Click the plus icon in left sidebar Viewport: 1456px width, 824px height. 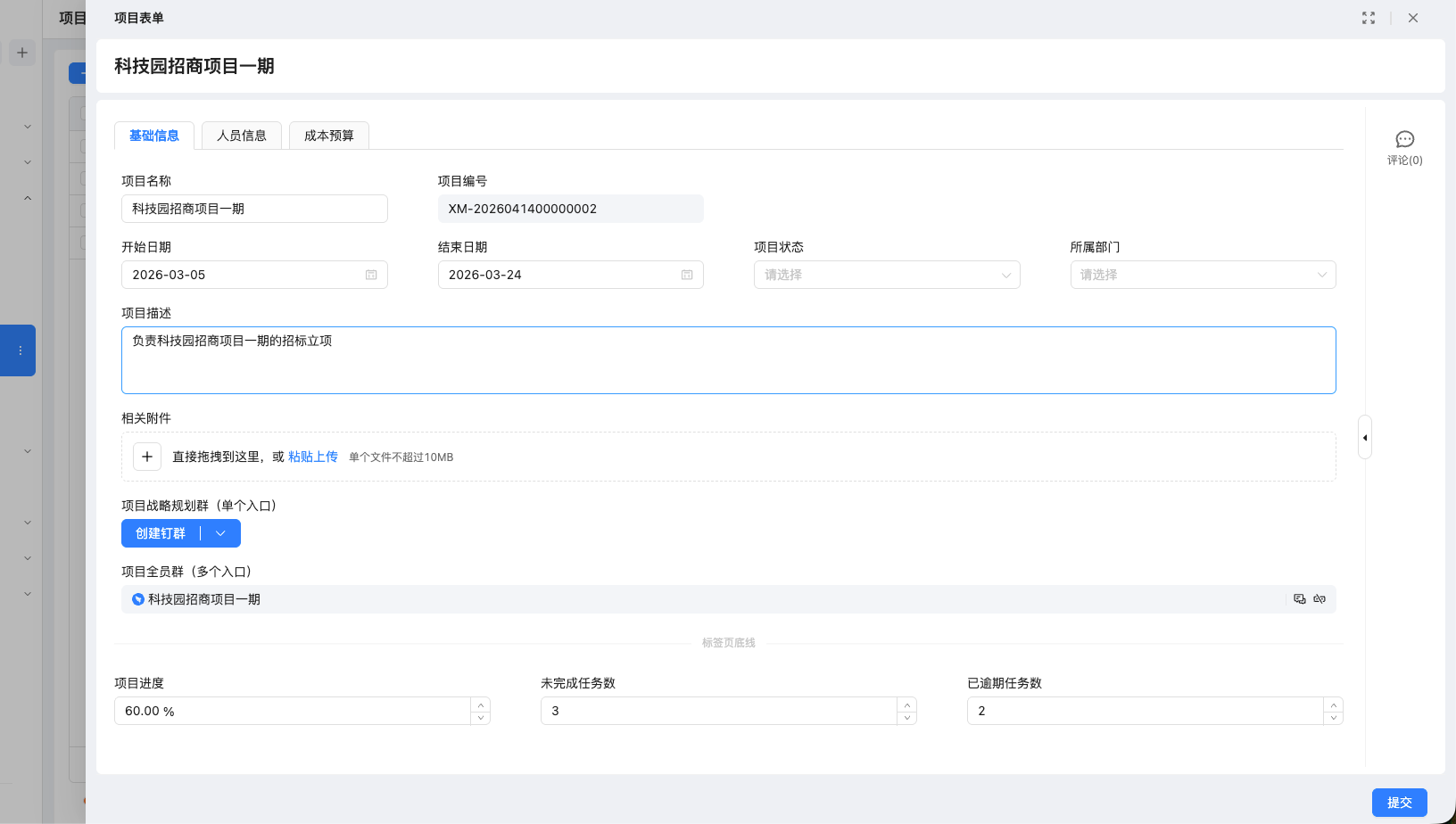tap(22, 53)
